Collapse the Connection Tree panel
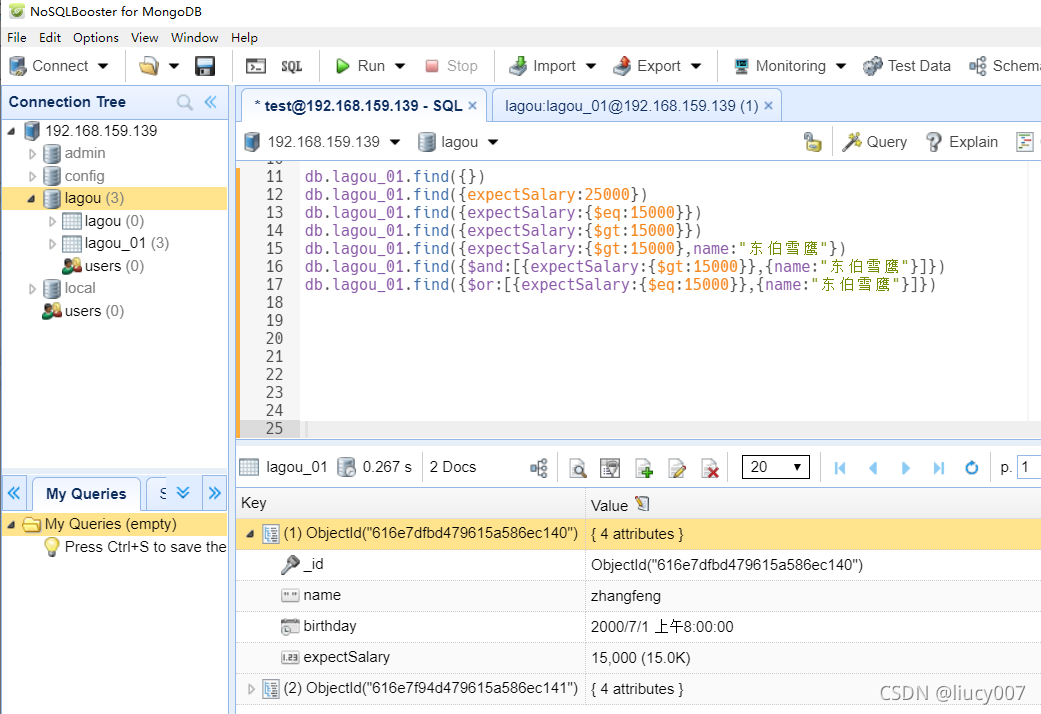 (210, 102)
